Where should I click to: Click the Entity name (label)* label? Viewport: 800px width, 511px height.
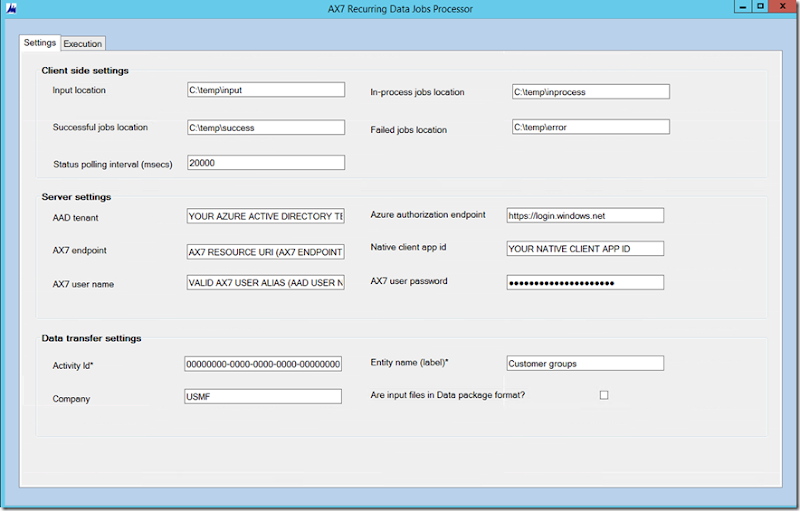(x=409, y=363)
